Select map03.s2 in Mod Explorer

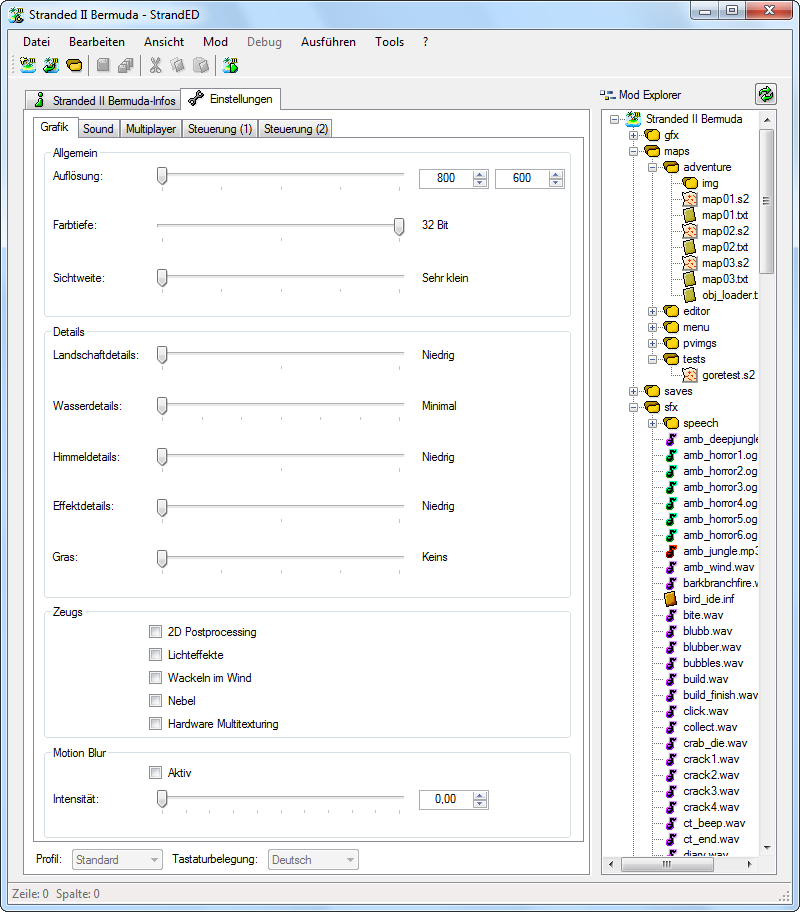(725, 263)
